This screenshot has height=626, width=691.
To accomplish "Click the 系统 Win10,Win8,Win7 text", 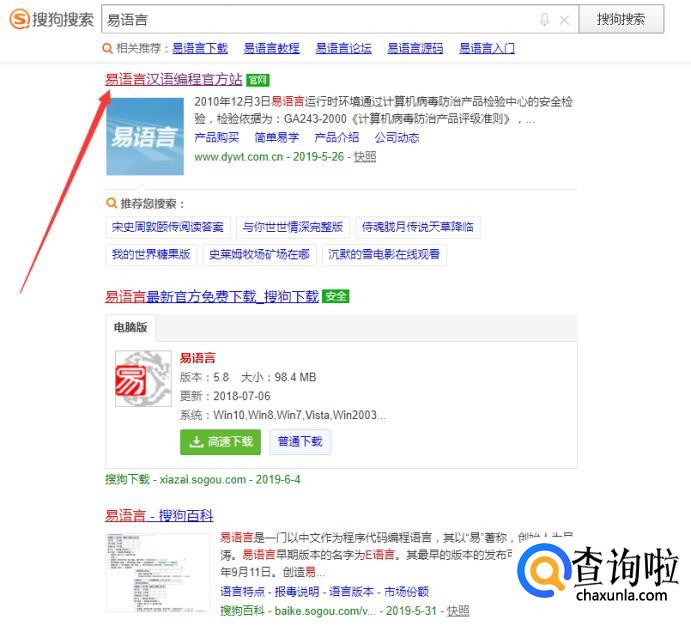I will pyautogui.click(x=282, y=415).
